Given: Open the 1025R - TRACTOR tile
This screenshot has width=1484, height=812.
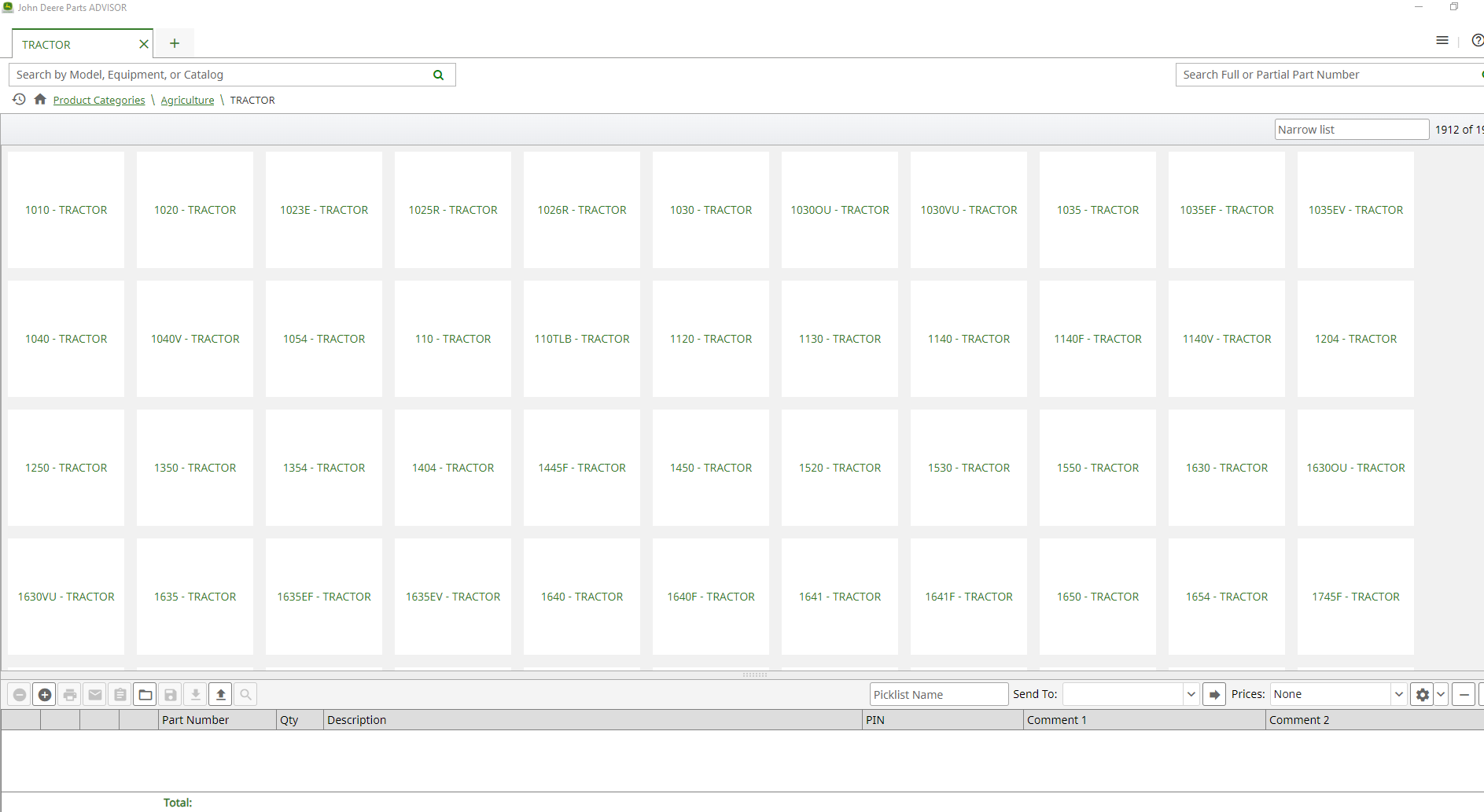Looking at the screenshot, I should pyautogui.click(x=453, y=210).
